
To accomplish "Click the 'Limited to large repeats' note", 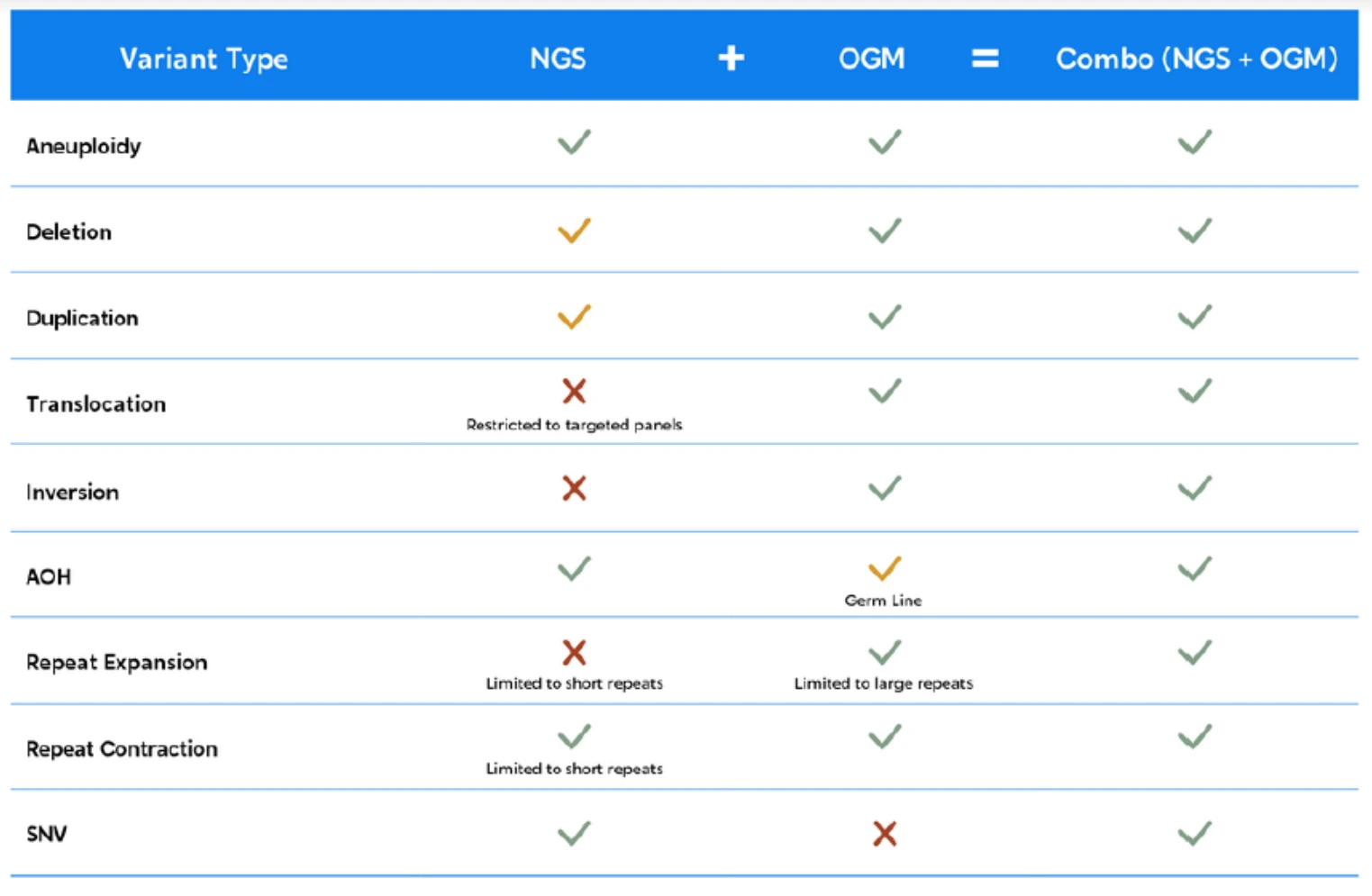I will click(x=884, y=683).
